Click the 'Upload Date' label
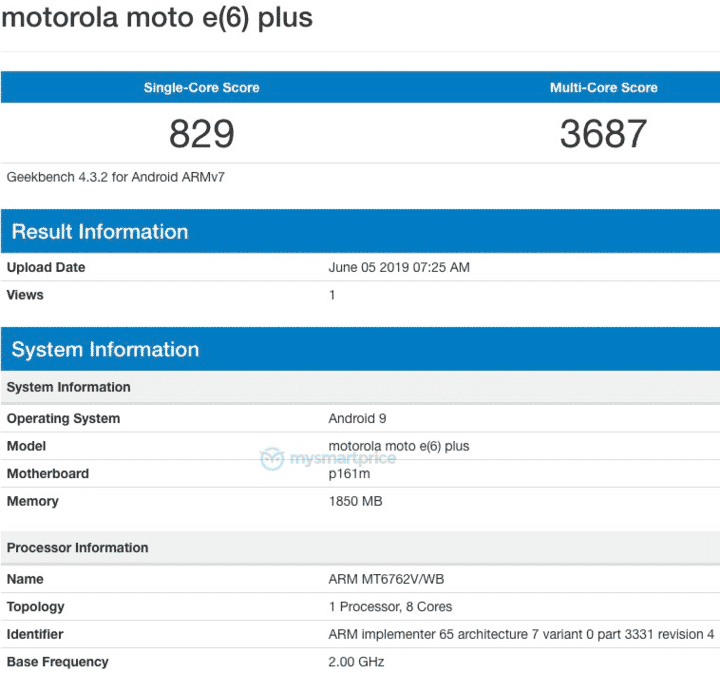Screen dimensions: 720x673 (46, 267)
